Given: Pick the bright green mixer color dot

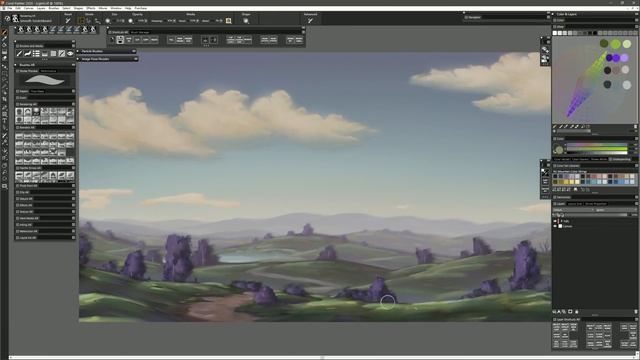Looking at the screenshot, I should (616, 44).
